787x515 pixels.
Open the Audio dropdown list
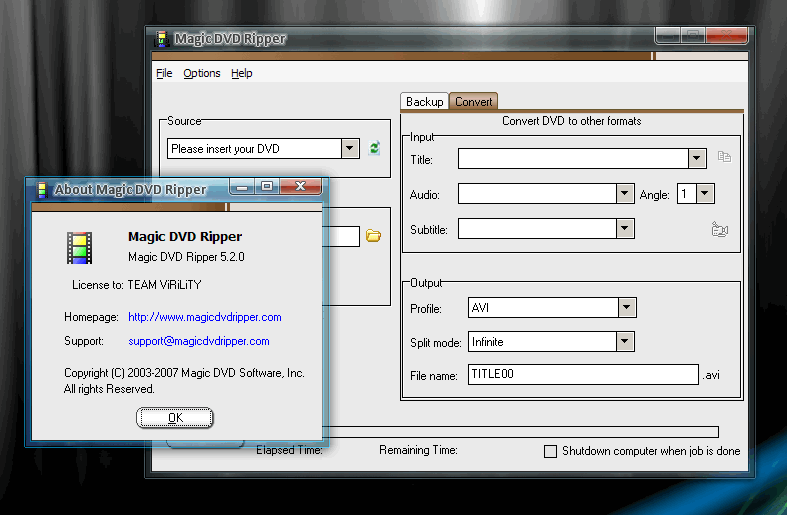[x=624, y=194]
